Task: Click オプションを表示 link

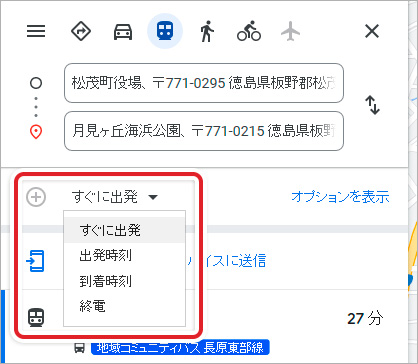Action: click(x=340, y=197)
